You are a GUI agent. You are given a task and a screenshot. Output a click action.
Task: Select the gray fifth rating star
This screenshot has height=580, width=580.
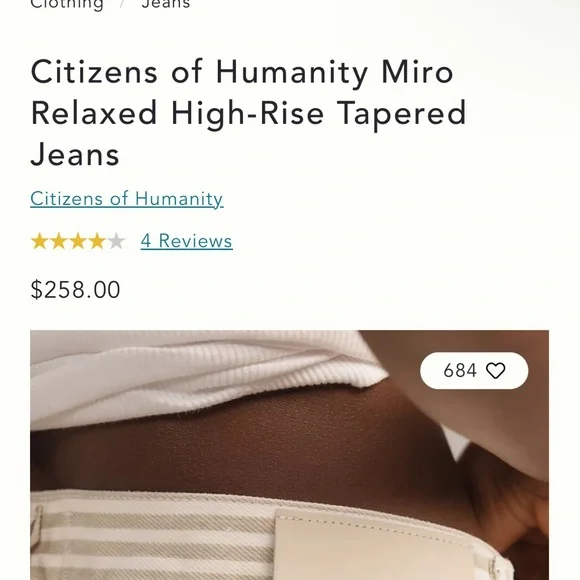pyautogui.click(x=117, y=241)
